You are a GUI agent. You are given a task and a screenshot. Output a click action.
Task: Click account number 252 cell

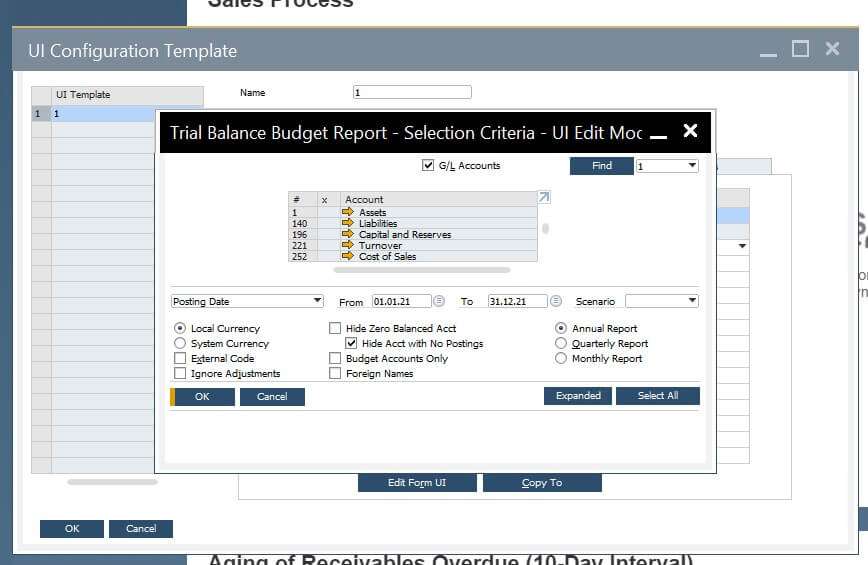[303, 257]
